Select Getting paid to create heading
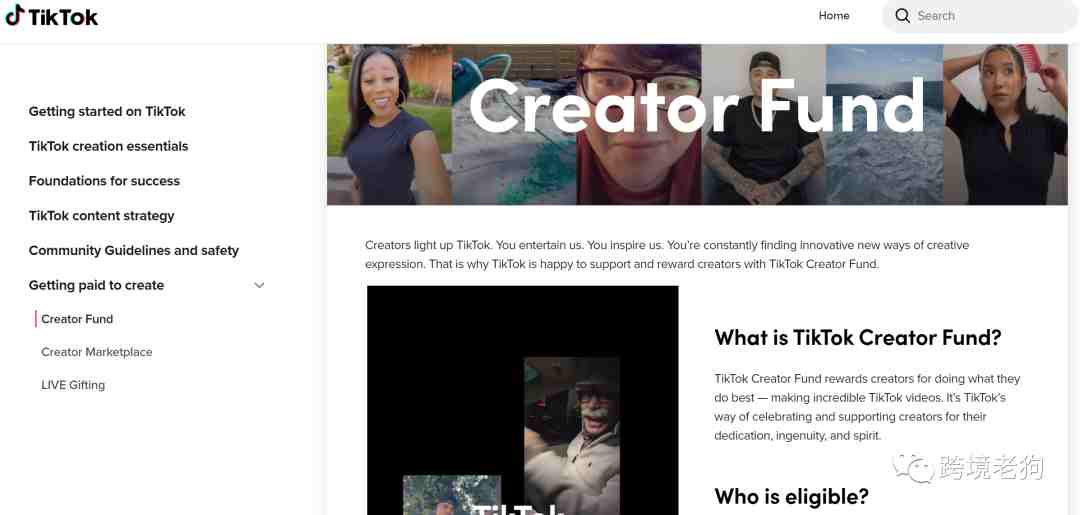 pos(96,285)
